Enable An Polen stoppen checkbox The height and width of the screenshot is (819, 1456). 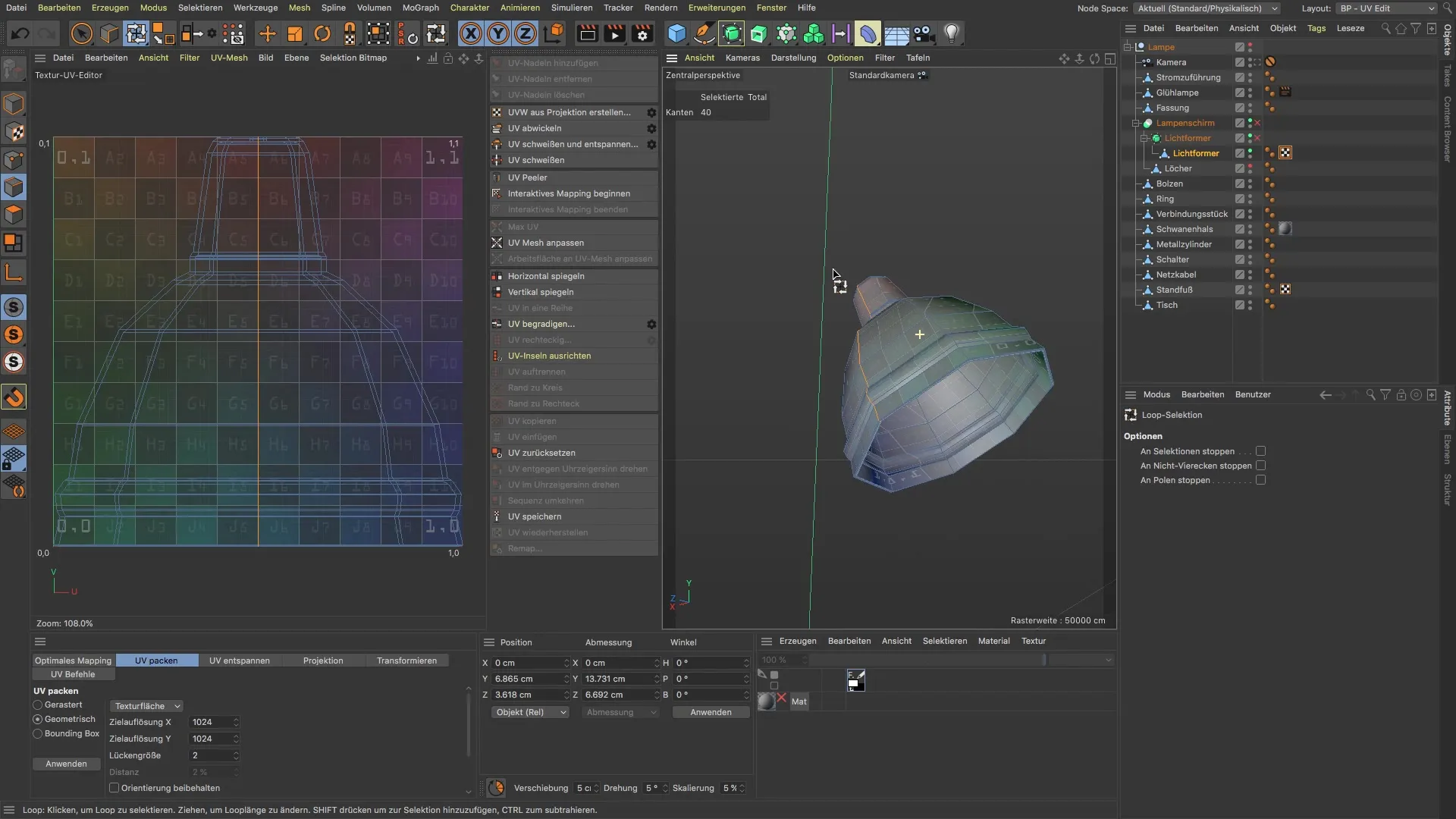tap(1261, 480)
